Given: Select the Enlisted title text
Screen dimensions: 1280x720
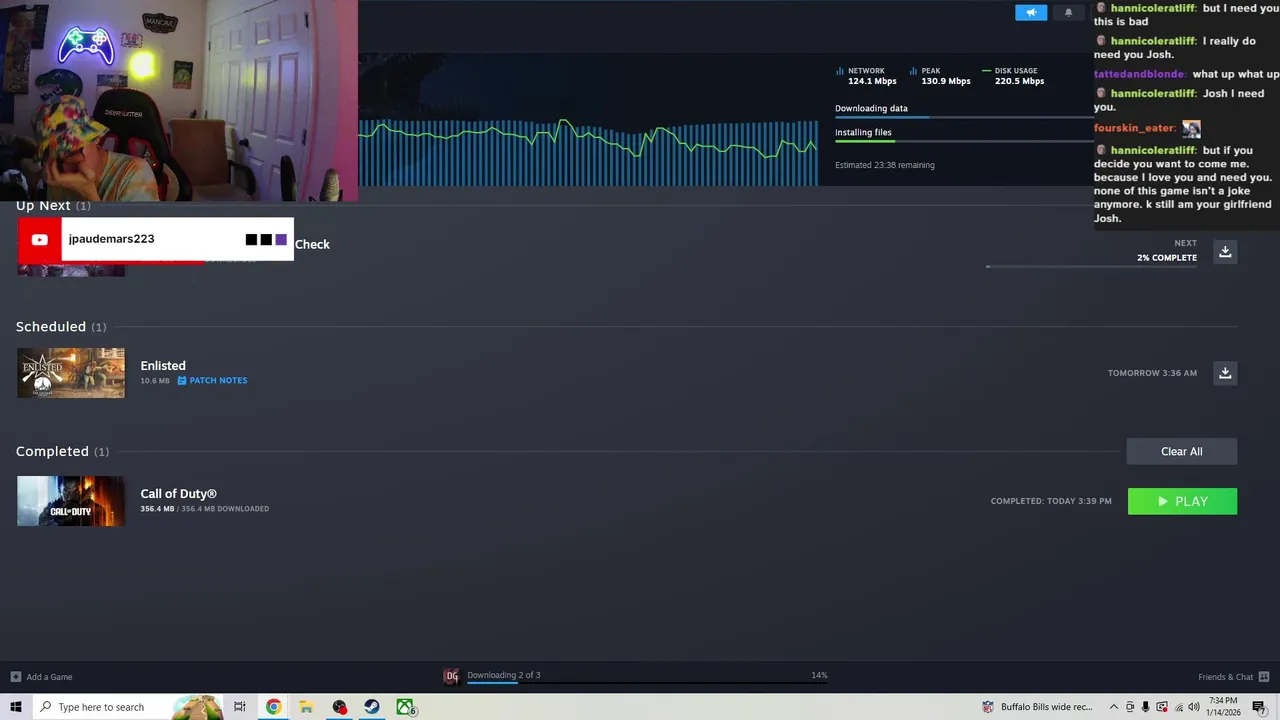Looking at the screenshot, I should click(x=163, y=366).
